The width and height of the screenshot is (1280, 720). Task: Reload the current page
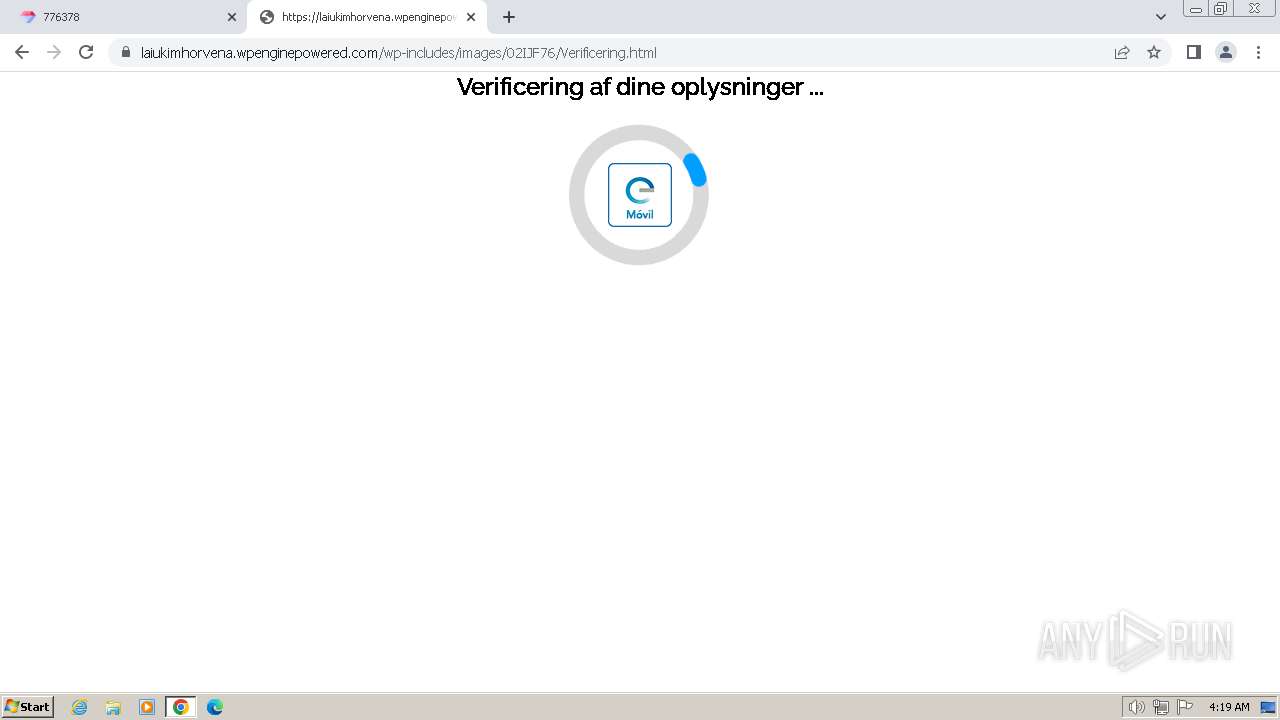click(x=86, y=52)
